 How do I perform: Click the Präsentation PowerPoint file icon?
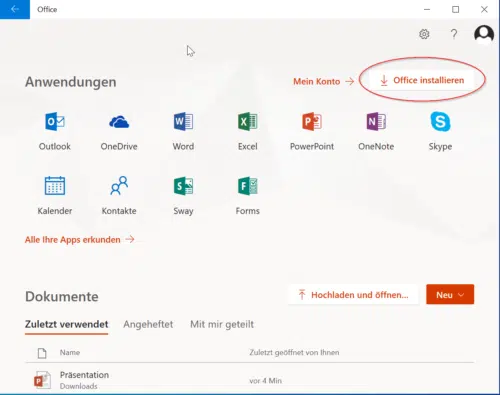coord(42,380)
